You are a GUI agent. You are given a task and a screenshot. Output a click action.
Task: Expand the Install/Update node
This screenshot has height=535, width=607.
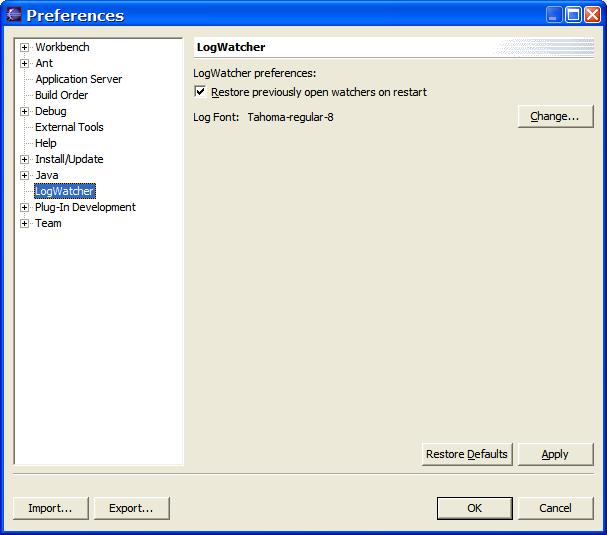click(25, 159)
